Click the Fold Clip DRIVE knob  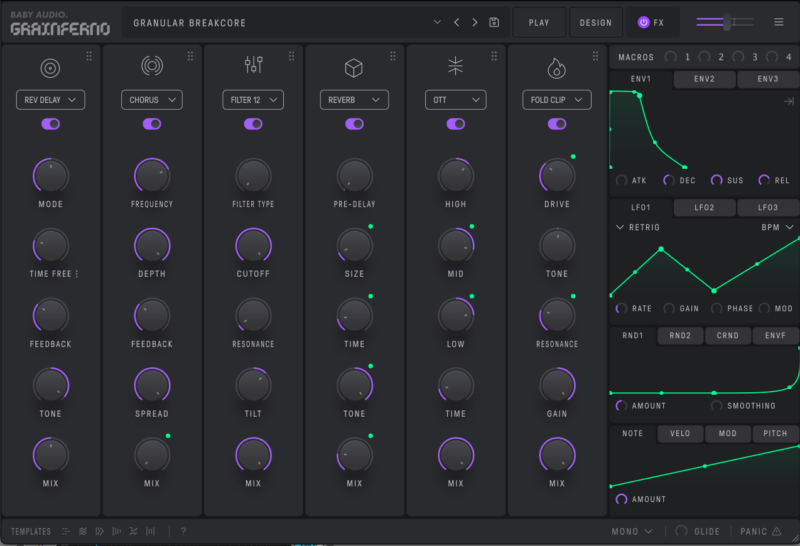[557, 176]
